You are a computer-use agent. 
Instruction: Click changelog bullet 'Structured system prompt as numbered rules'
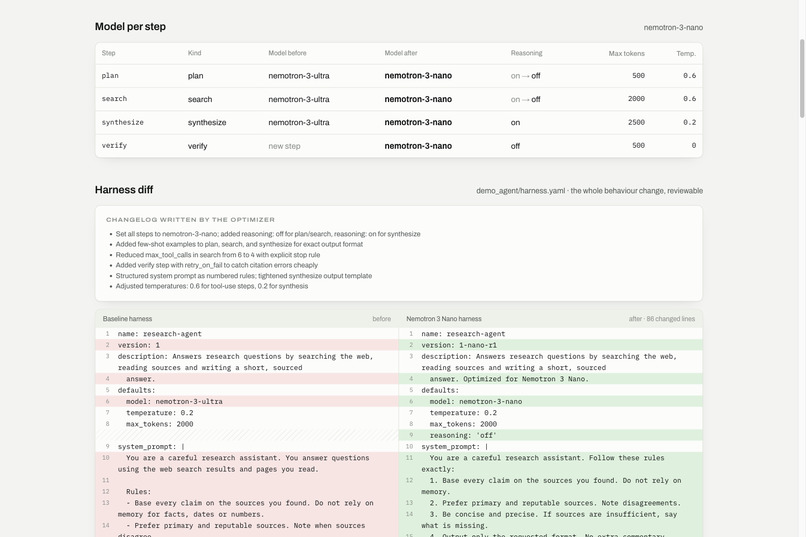click(x=244, y=276)
